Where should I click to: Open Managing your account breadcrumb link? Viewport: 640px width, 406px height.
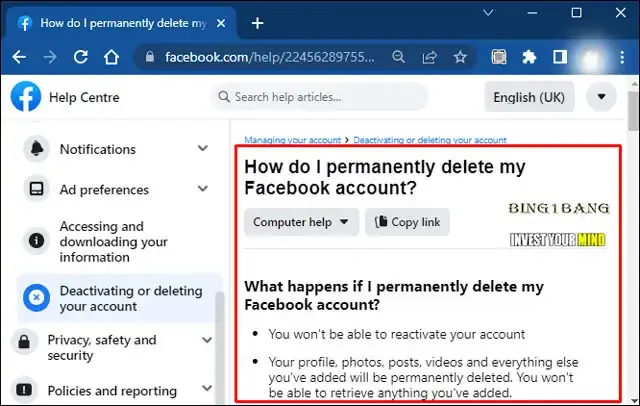coord(292,140)
